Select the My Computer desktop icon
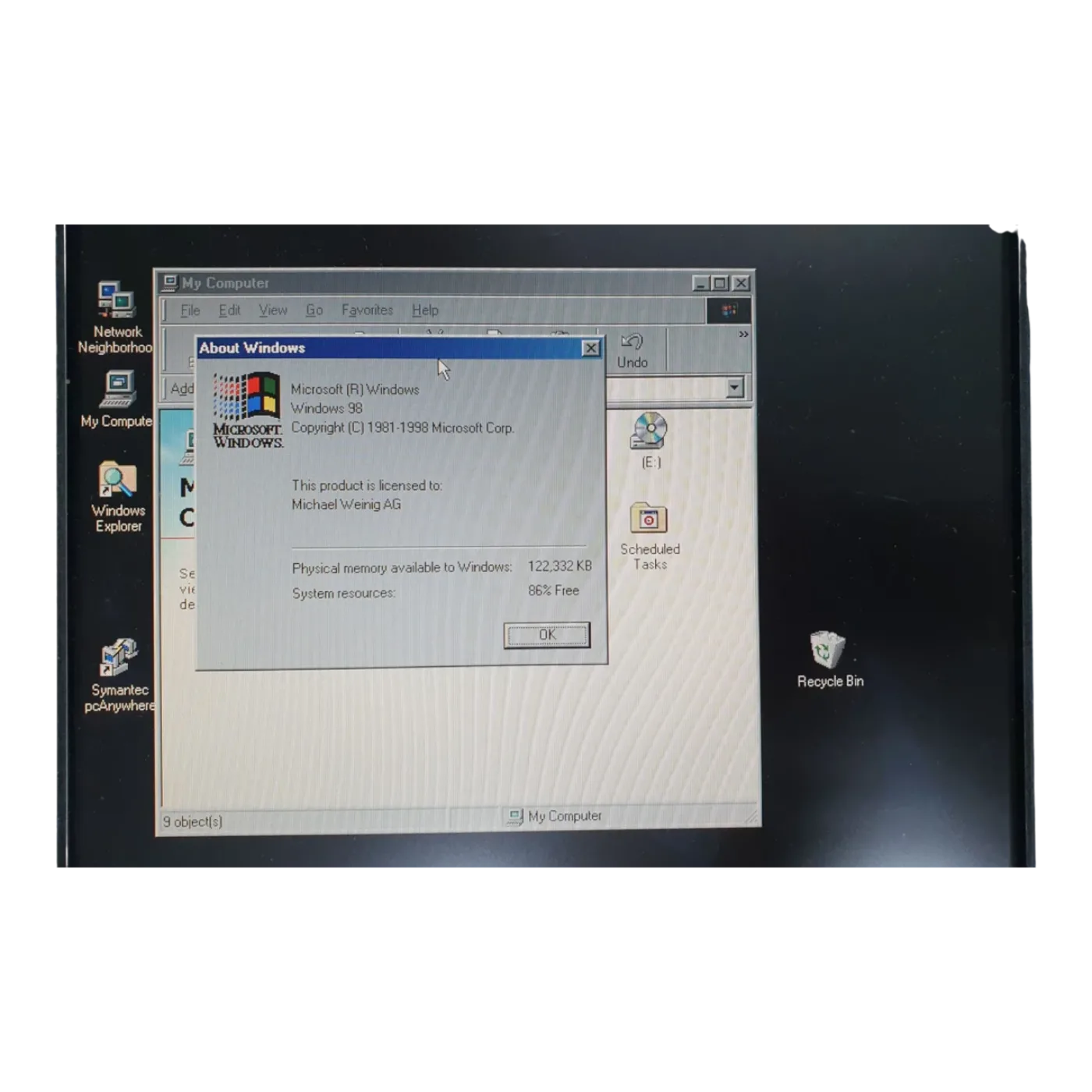 117,400
